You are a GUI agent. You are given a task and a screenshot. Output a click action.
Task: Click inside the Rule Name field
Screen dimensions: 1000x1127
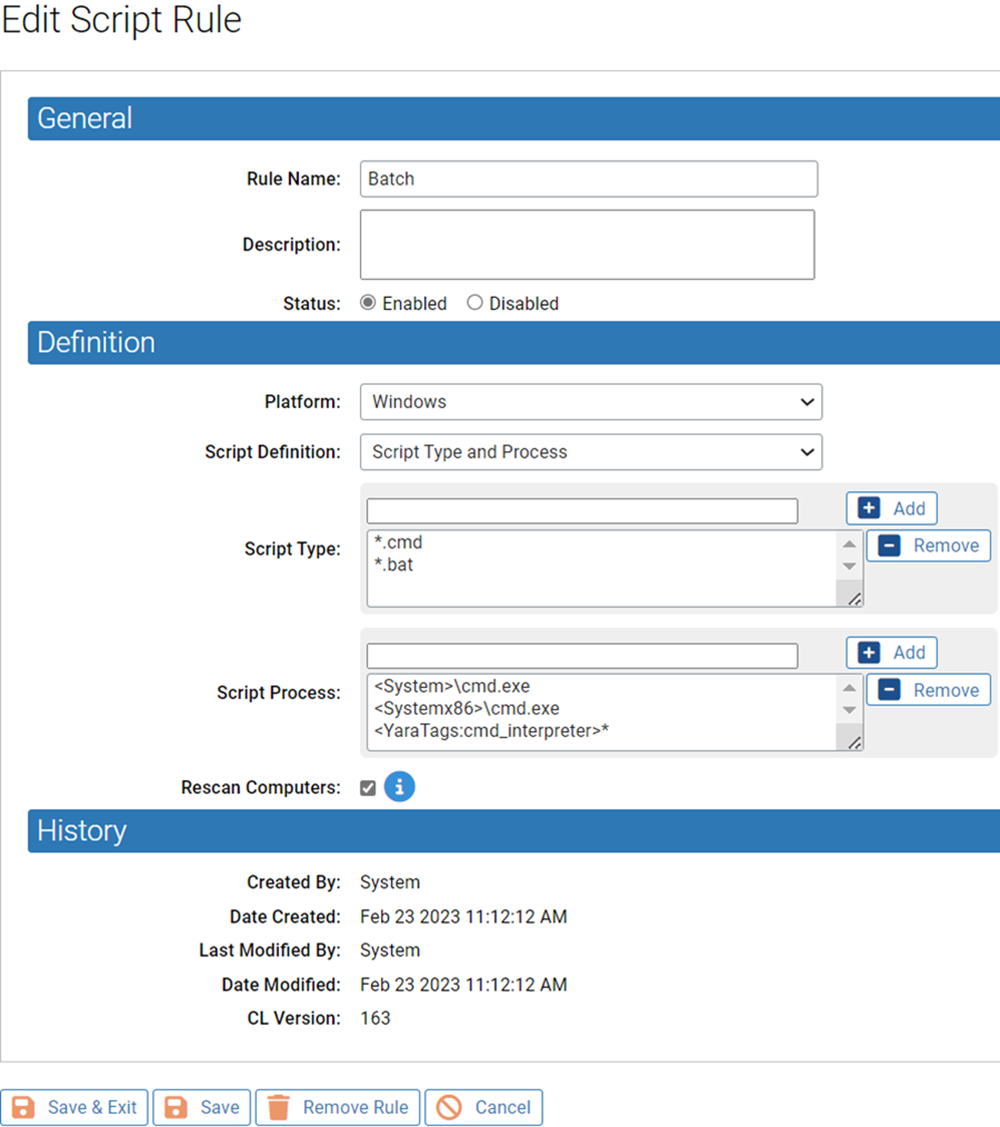[588, 178]
